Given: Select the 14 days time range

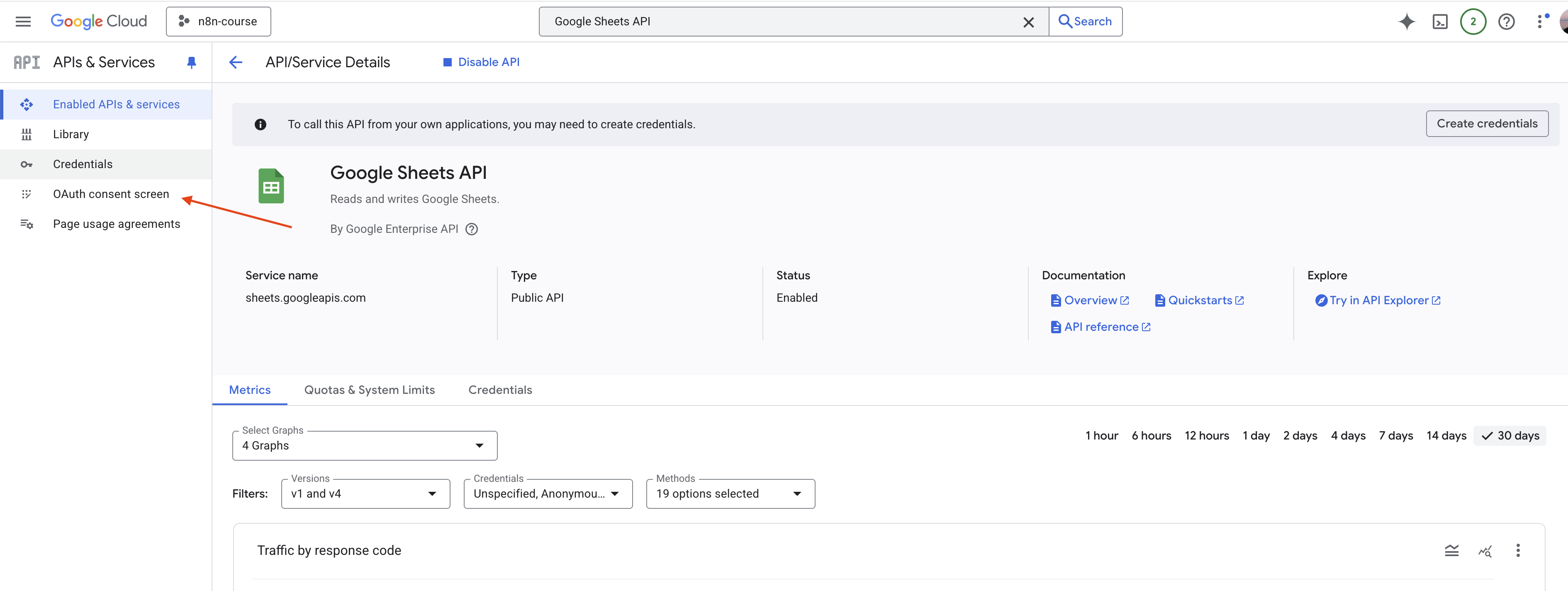Looking at the screenshot, I should tap(1446, 436).
